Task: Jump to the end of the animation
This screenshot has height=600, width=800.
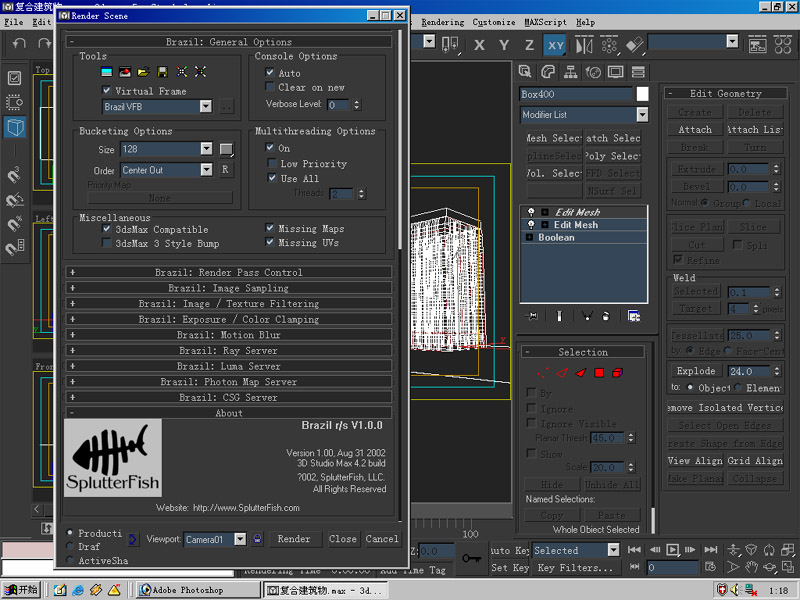Action: coord(710,549)
